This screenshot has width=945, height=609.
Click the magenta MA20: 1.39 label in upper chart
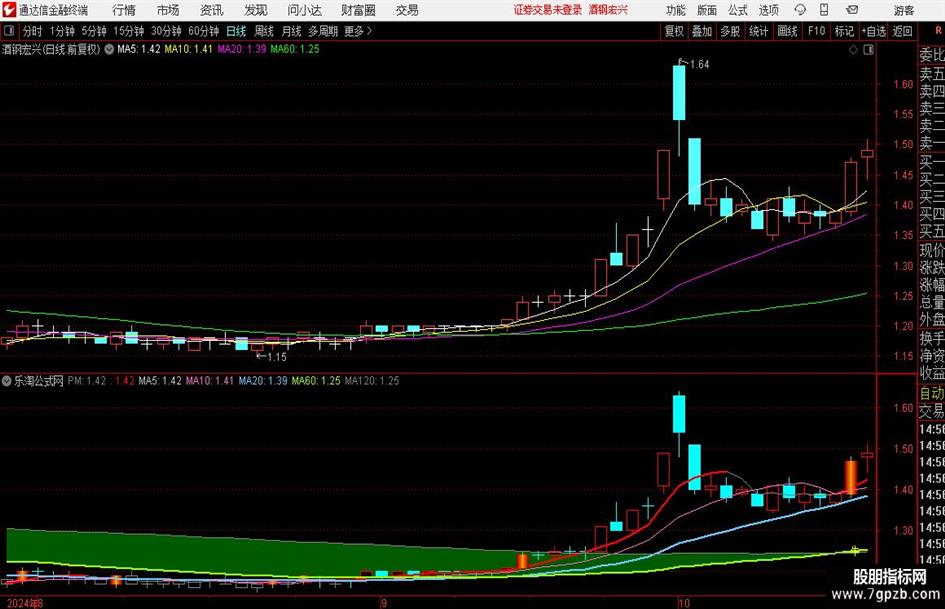(242, 49)
